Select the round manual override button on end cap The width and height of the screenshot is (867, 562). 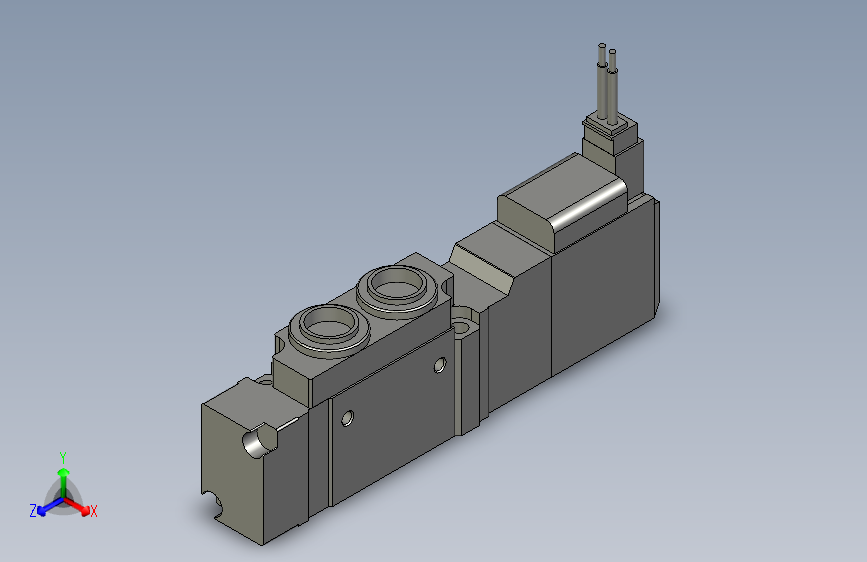[260, 441]
